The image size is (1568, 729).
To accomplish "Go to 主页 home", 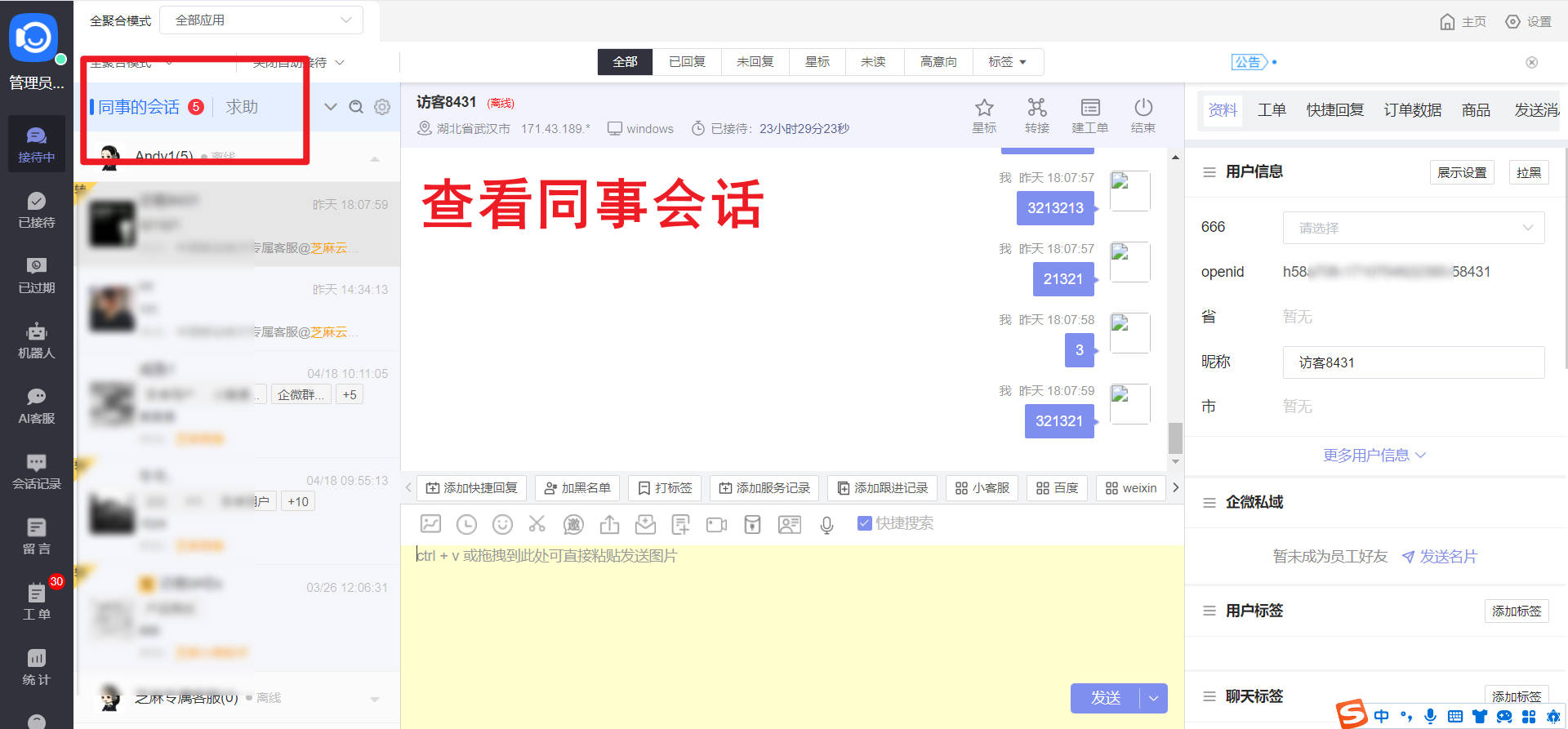I will pos(1463,21).
